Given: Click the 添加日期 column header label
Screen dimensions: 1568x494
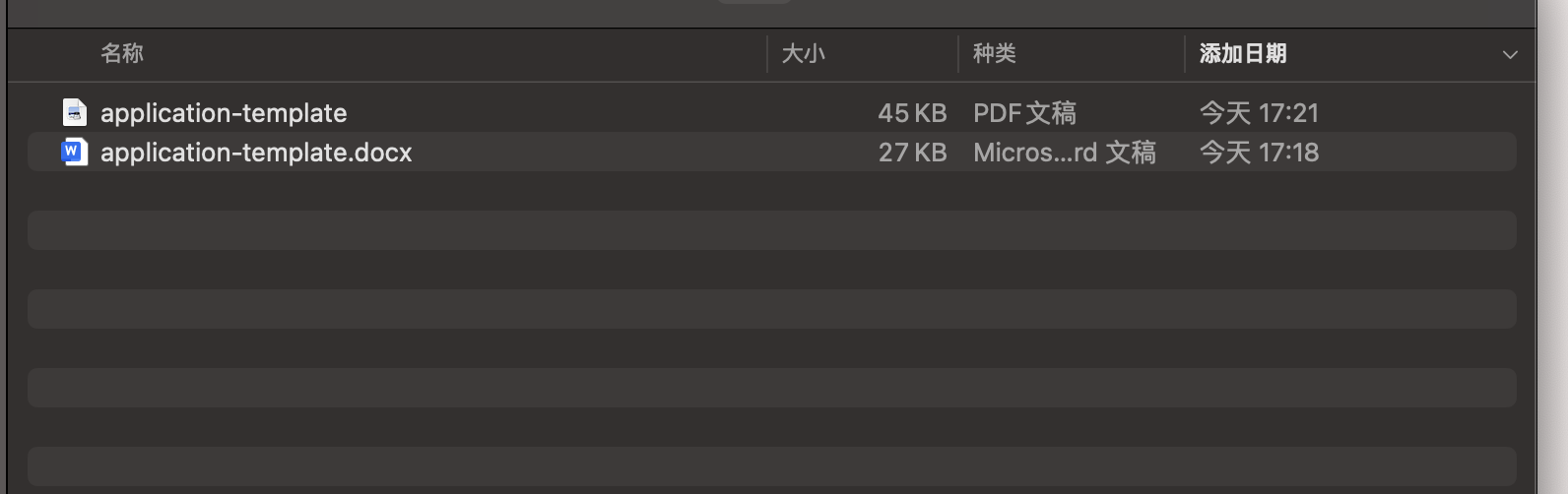Looking at the screenshot, I should (x=1243, y=54).
